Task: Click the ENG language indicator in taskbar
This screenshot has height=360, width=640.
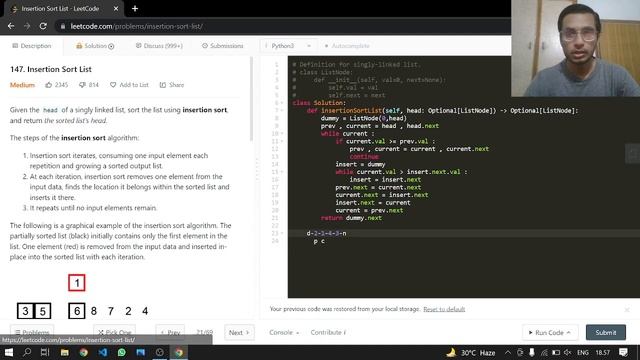Action: click(583, 352)
